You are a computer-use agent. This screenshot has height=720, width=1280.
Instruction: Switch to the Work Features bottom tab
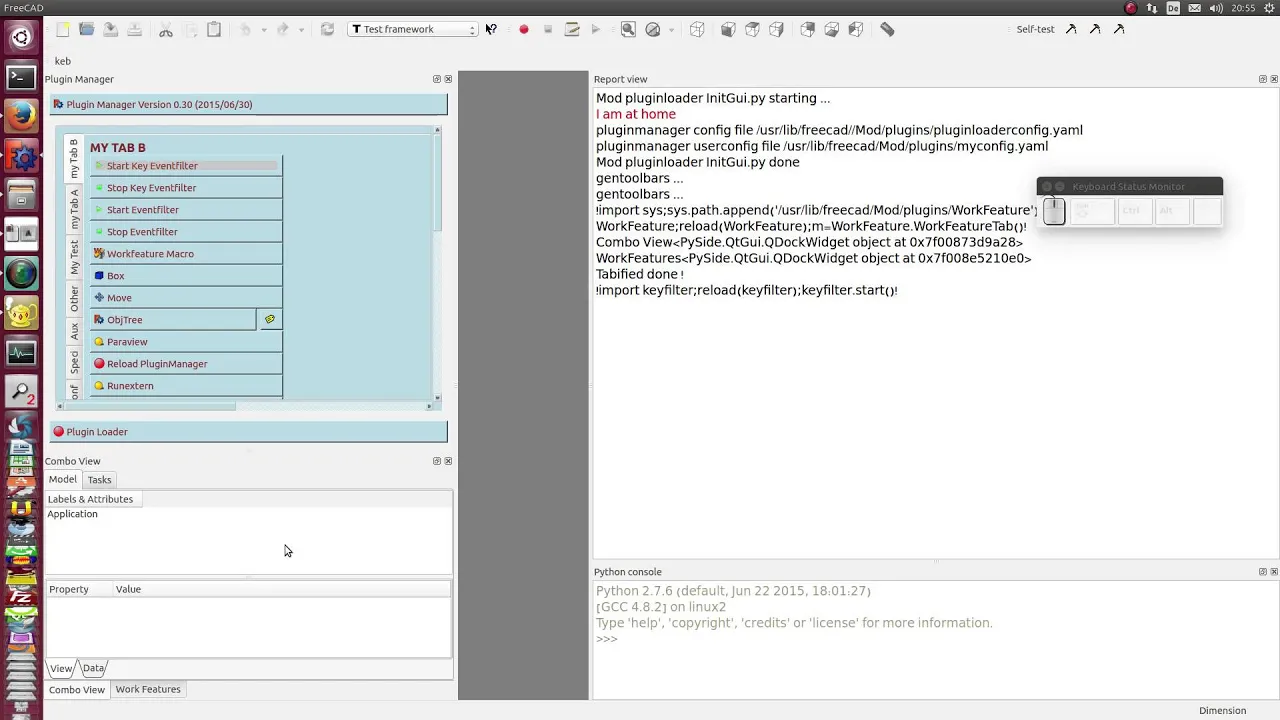[148, 689]
